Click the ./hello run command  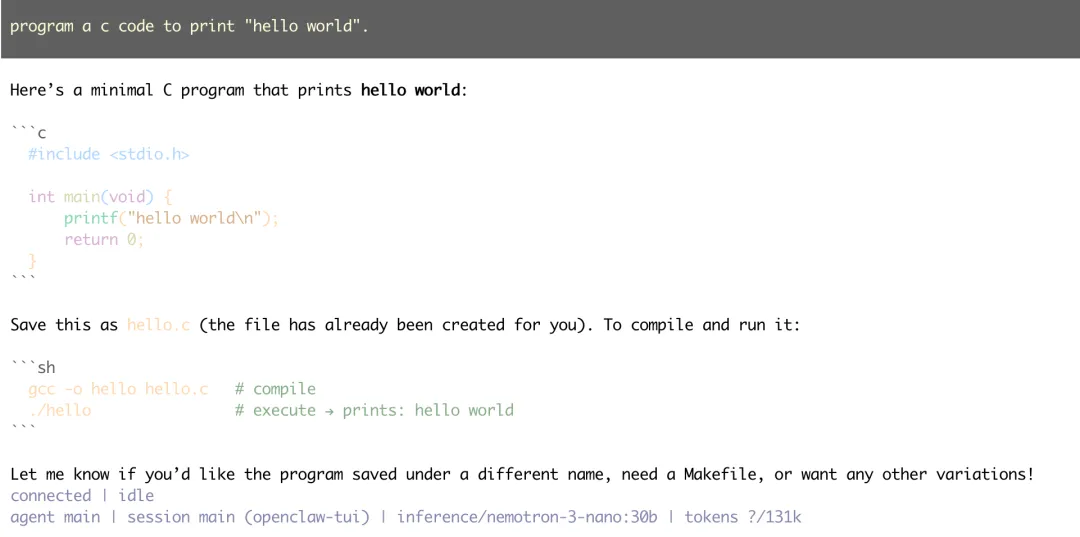[x=60, y=410]
